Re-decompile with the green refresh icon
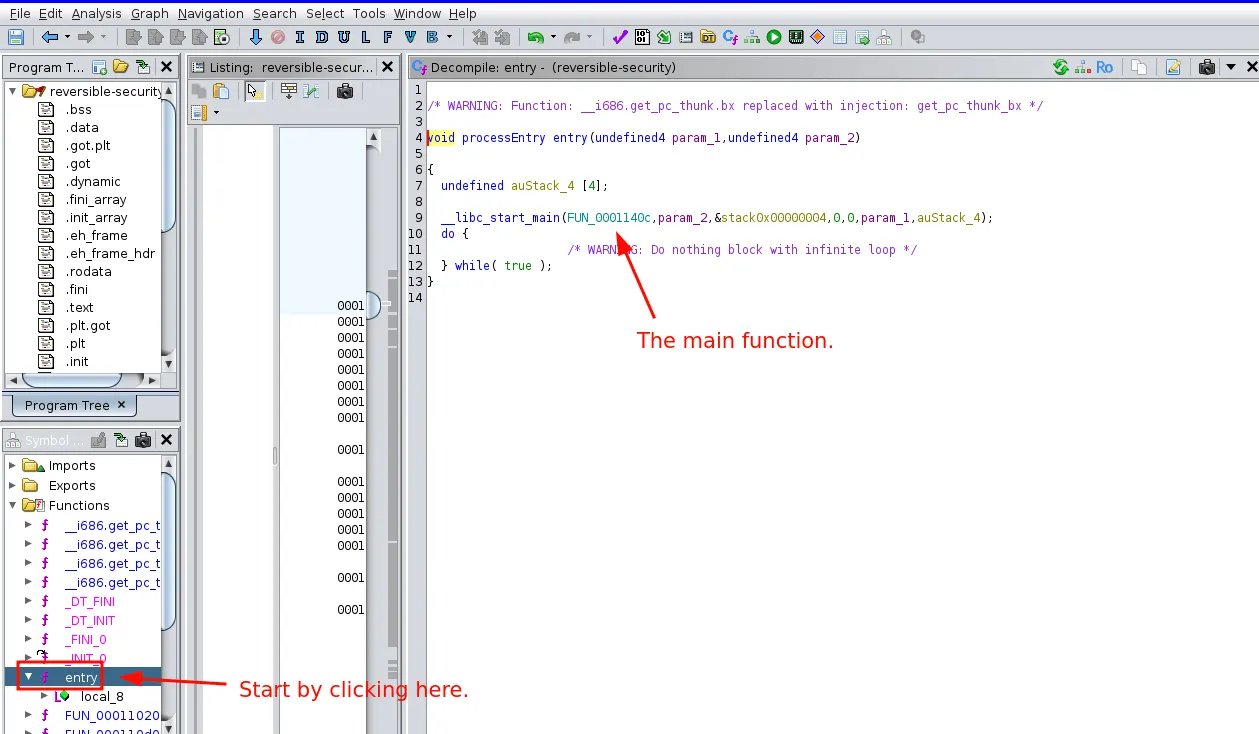Screen dimensions: 1259x734 (x=1061, y=67)
